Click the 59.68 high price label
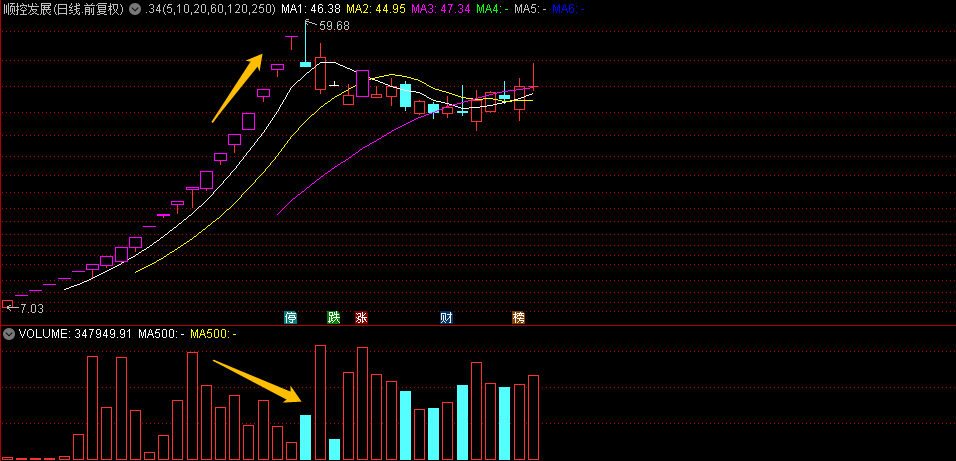956x461 pixels. click(x=334, y=26)
